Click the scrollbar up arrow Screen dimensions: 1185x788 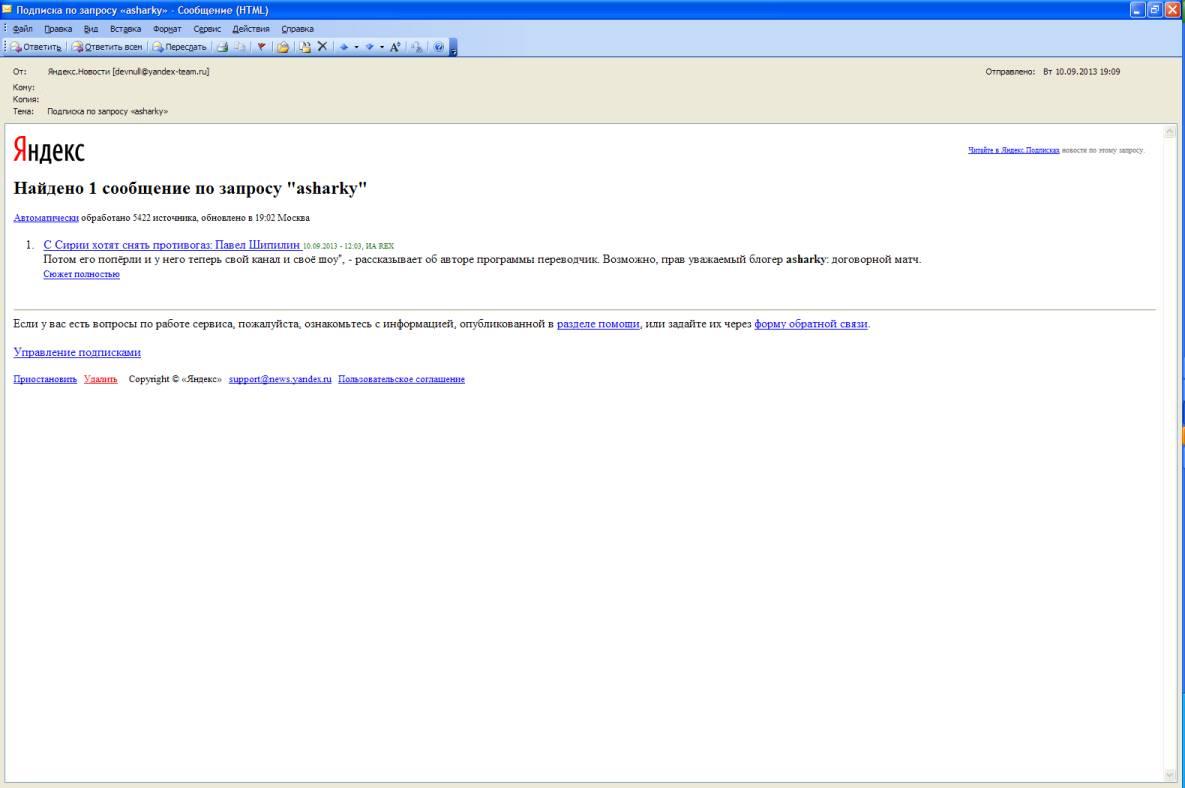[x=1169, y=131]
